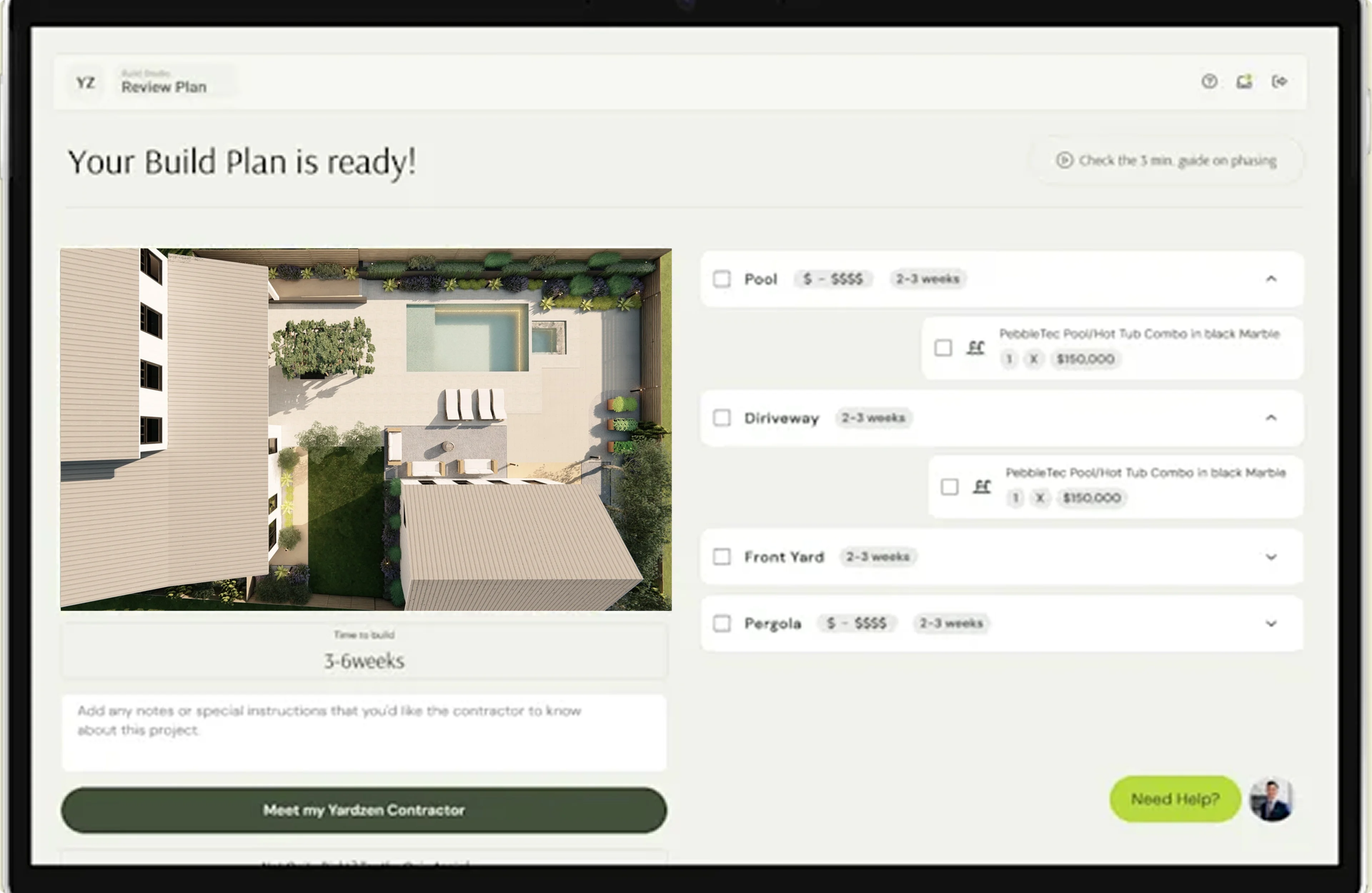Open the messages icon with green notification dot
Image resolution: width=1372 pixels, height=893 pixels.
point(1244,81)
